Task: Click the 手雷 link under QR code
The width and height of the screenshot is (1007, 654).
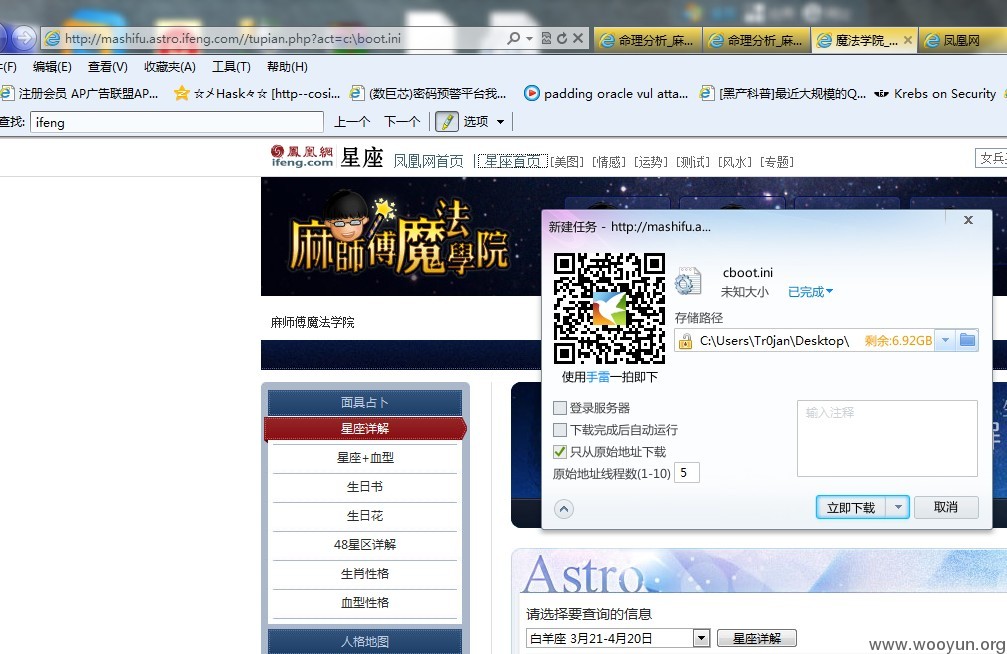Action: point(598,377)
